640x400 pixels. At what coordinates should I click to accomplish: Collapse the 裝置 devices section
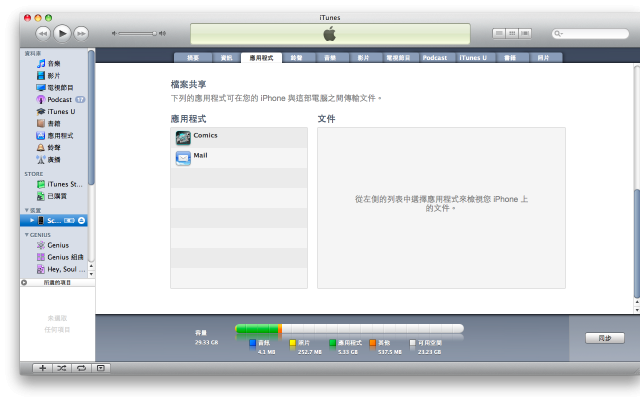point(27,210)
